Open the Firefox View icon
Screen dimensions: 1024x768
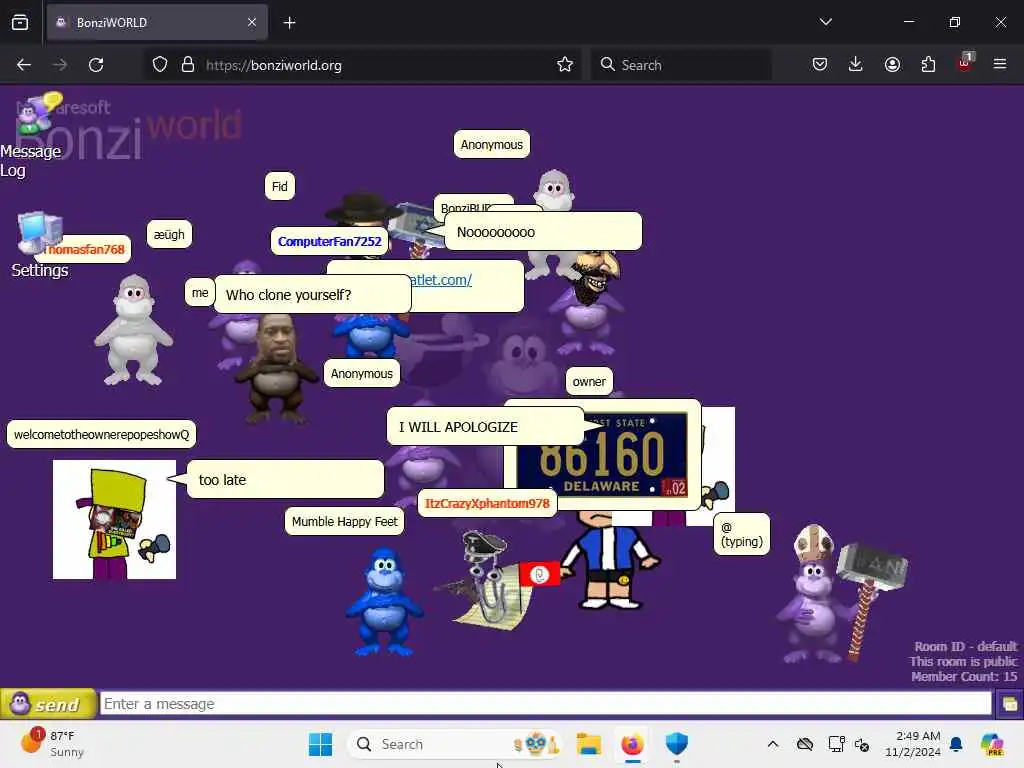point(20,22)
